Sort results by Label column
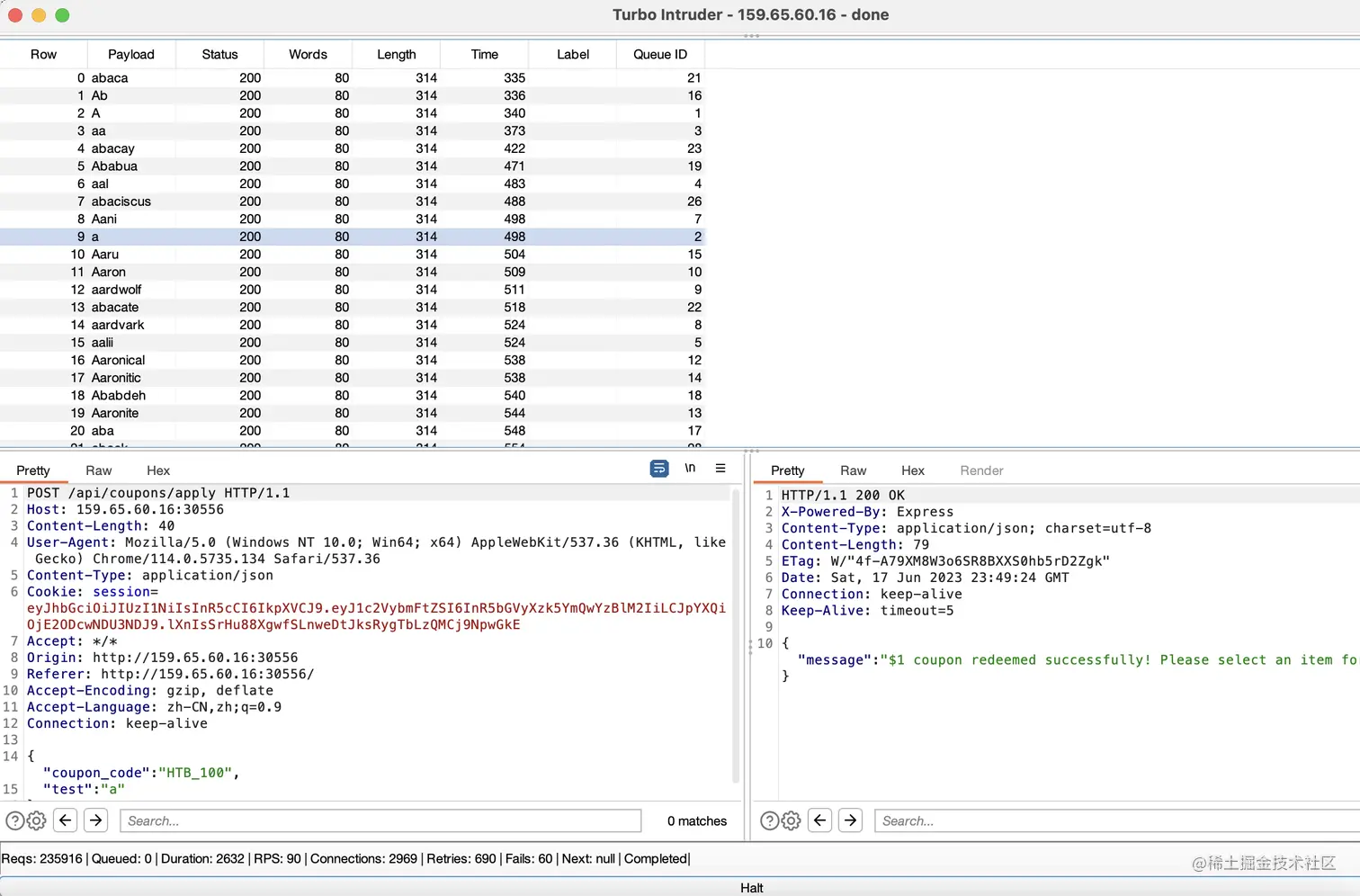Image resolution: width=1360 pixels, height=896 pixels. coord(572,54)
